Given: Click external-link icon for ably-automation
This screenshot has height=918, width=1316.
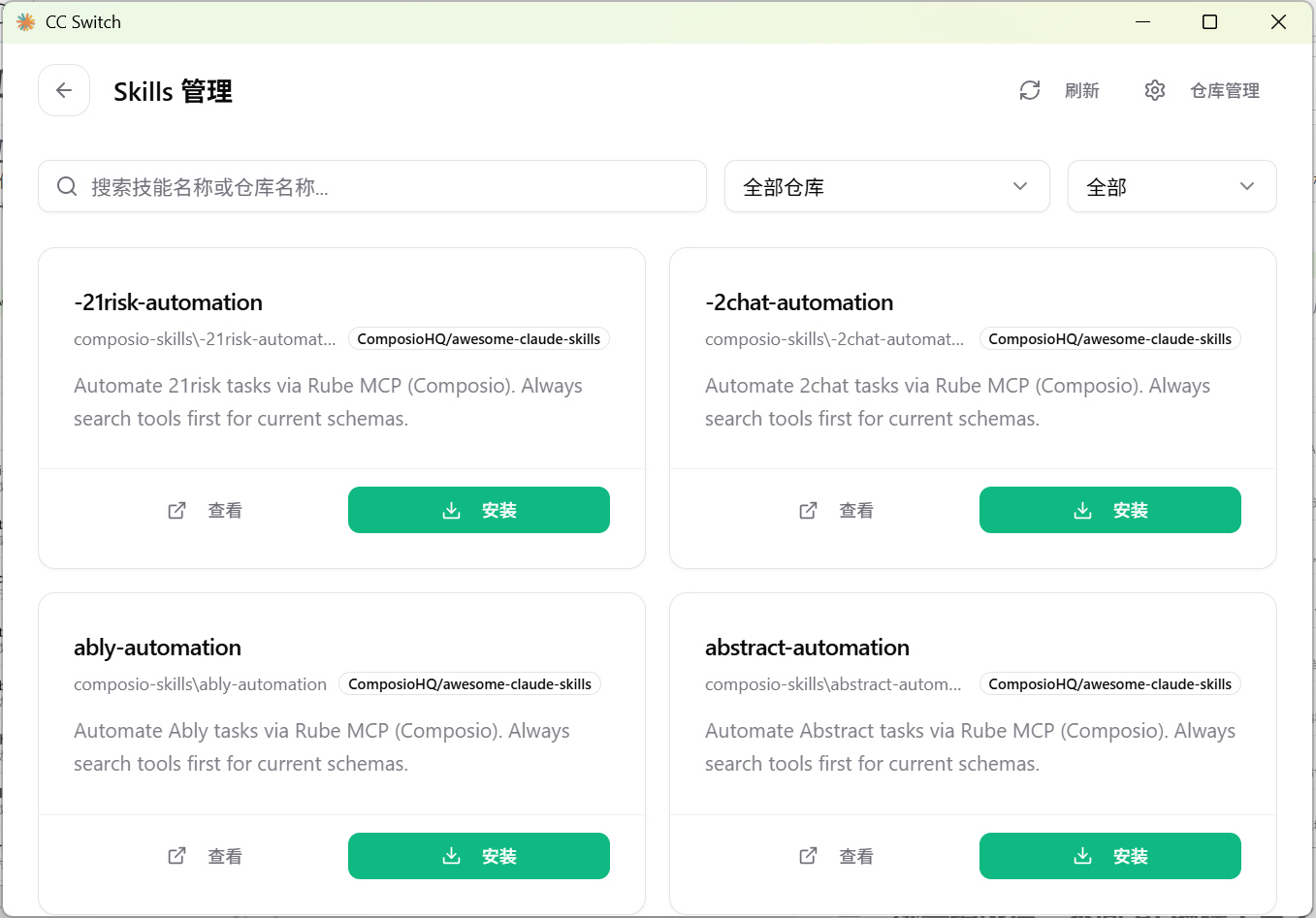Looking at the screenshot, I should click(177, 856).
